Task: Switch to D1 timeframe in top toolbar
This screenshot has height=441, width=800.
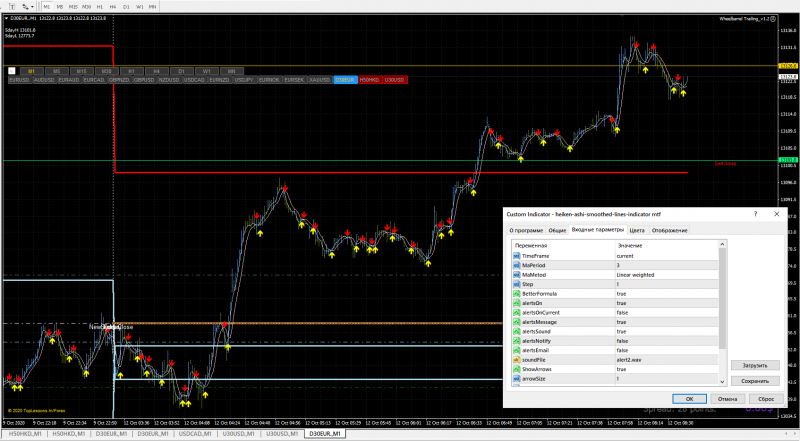Action: (x=126, y=7)
